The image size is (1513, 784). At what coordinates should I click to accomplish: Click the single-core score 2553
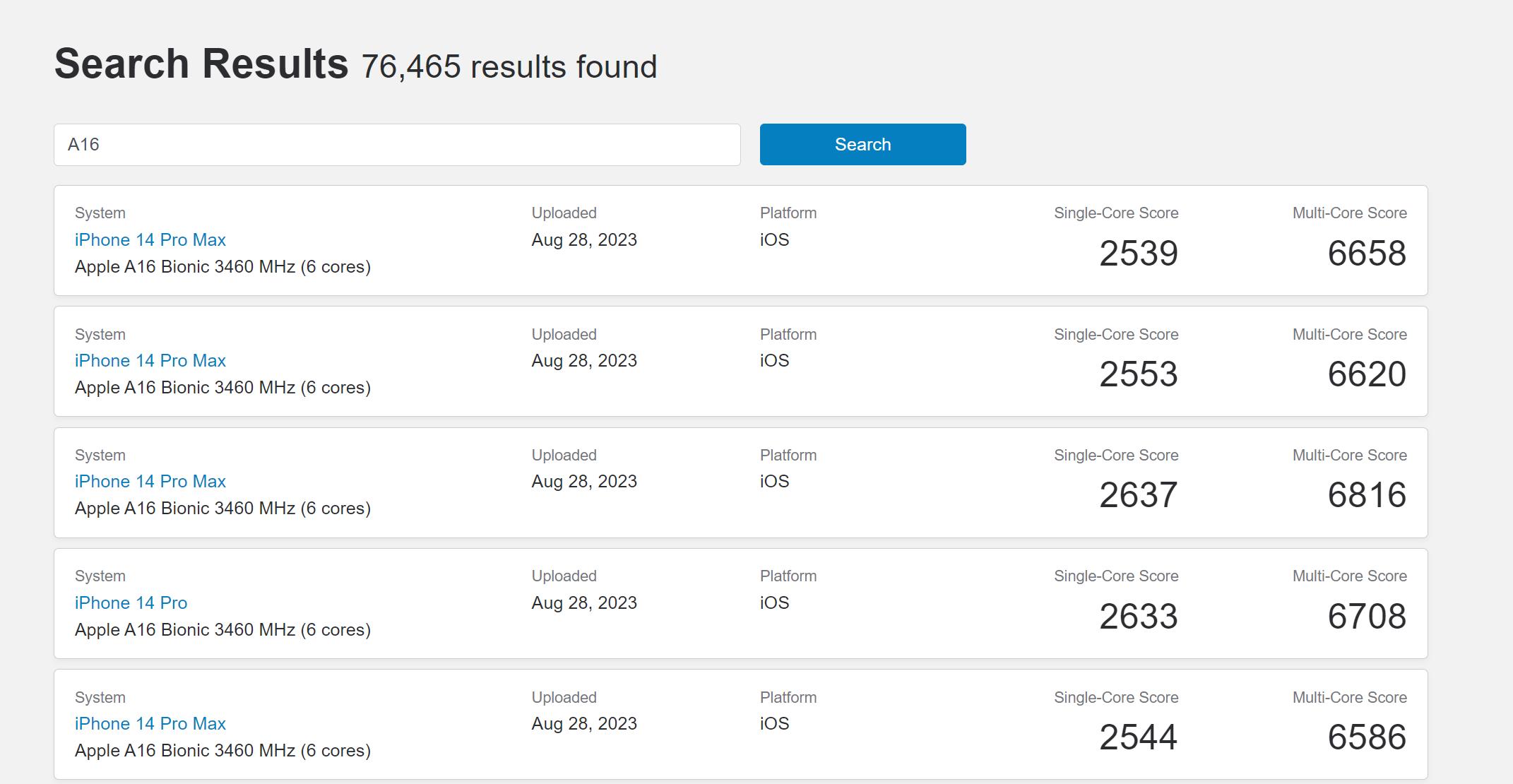[1138, 374]
